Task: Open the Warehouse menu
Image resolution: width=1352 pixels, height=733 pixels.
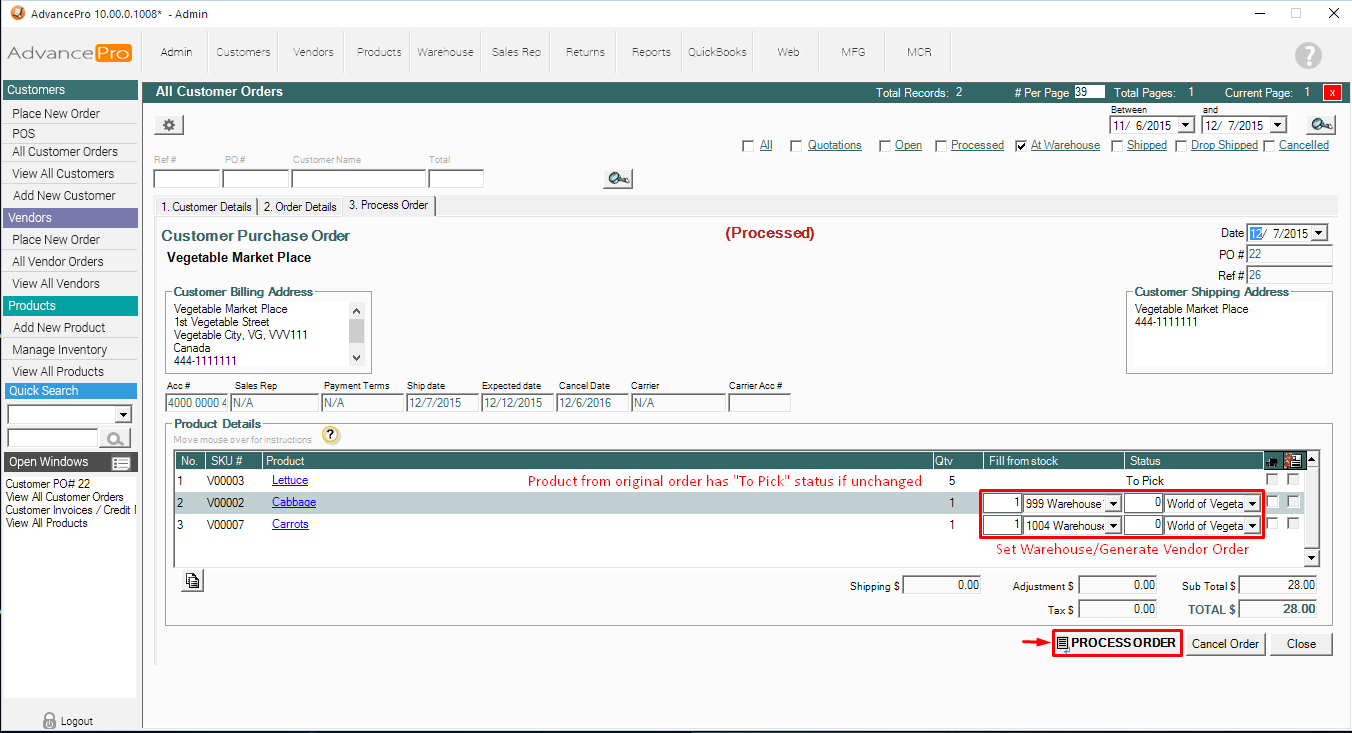Action: [445, 52]
